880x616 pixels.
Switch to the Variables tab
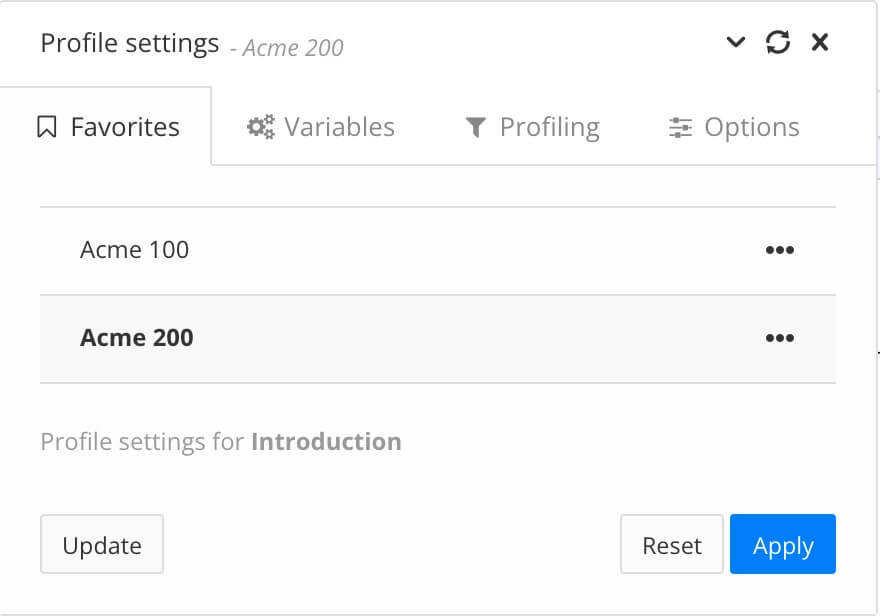[340, 126]
